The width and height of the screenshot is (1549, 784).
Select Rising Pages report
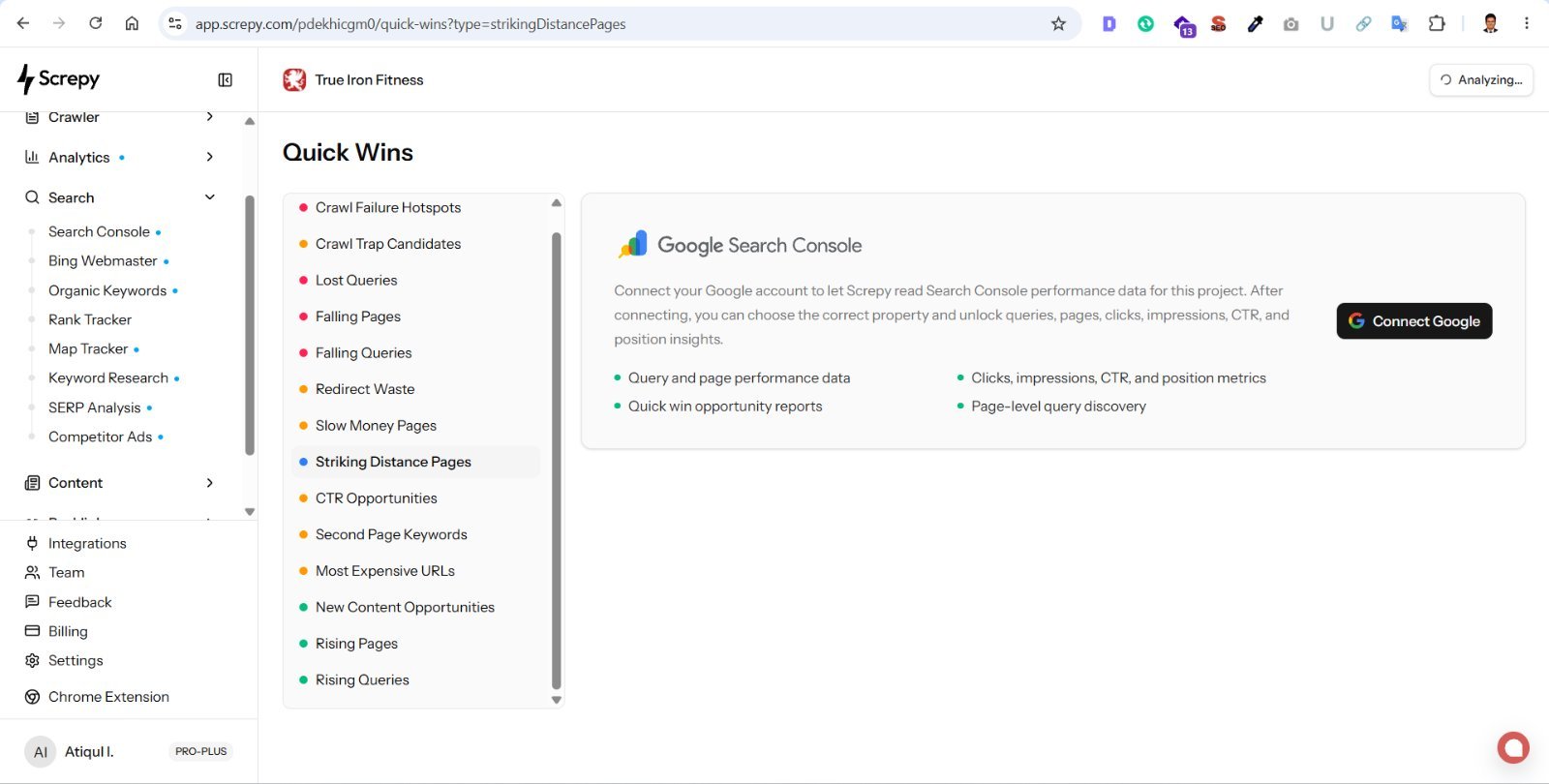(416, 644)
